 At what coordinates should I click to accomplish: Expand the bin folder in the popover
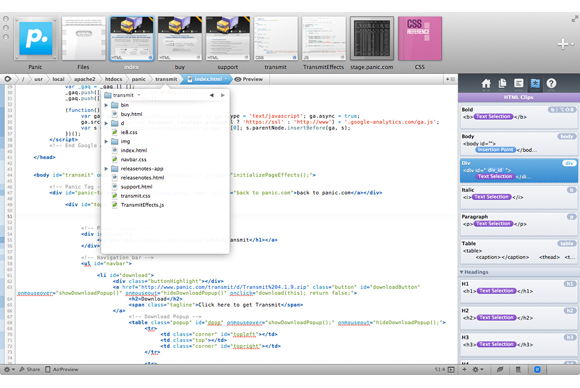coord(106,105)
